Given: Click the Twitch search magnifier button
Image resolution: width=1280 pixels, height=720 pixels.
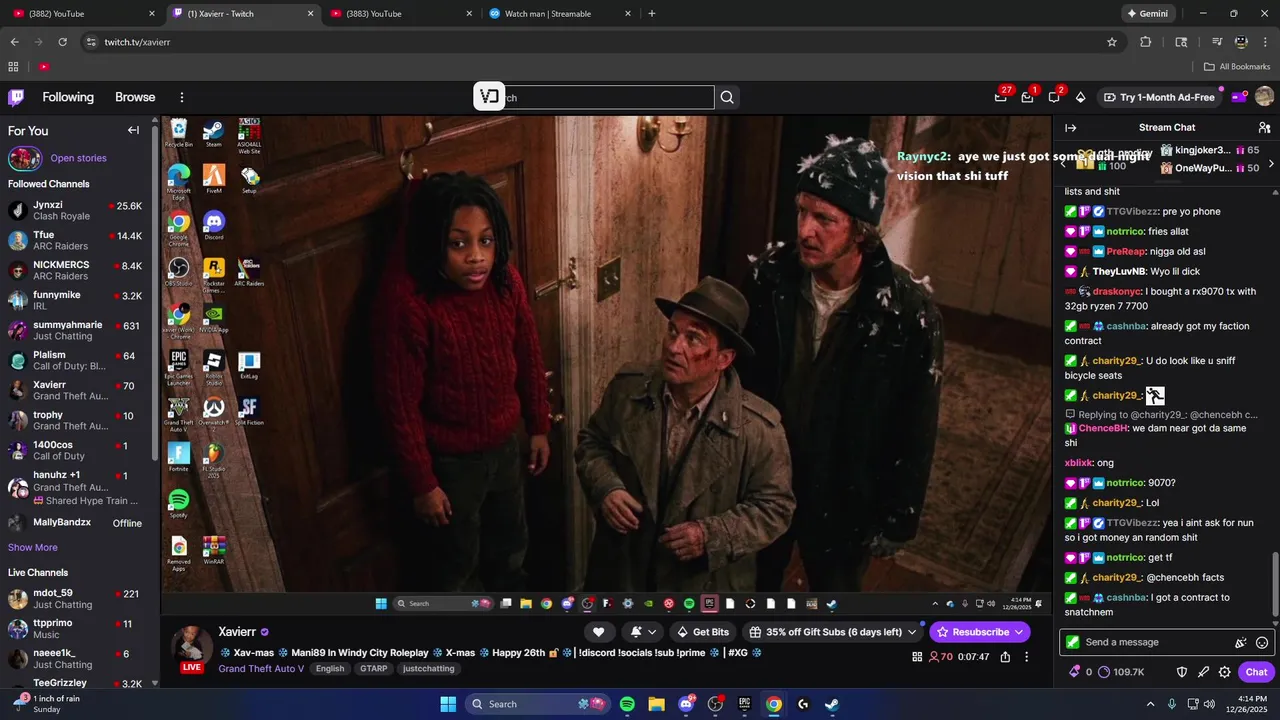Looking at the screenshot, I should pyautogui.click(x=727, y=97).
